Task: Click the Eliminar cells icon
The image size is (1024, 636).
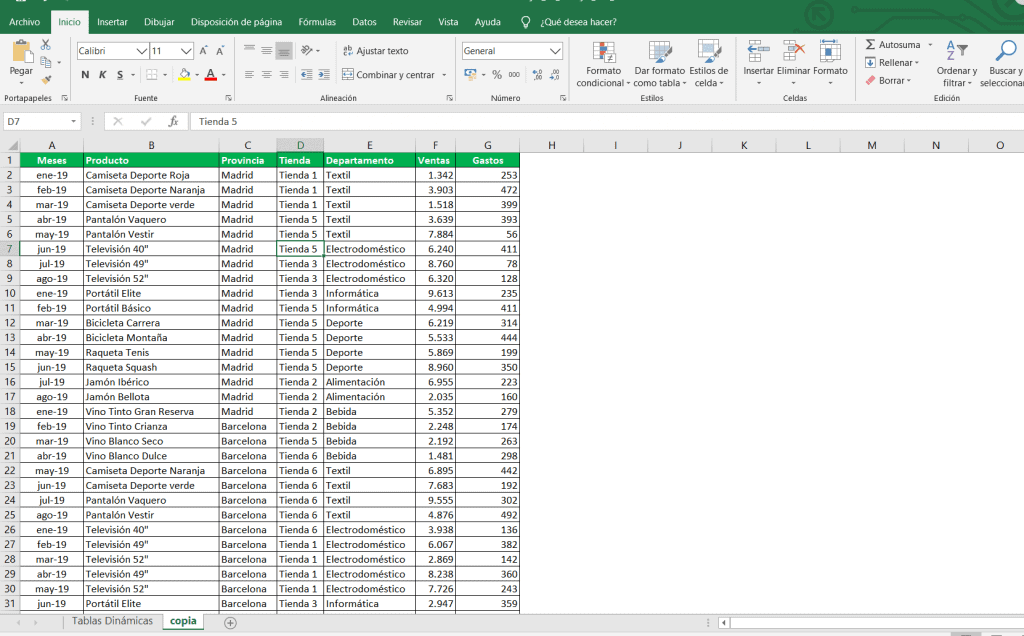Action: click(793, 52)
